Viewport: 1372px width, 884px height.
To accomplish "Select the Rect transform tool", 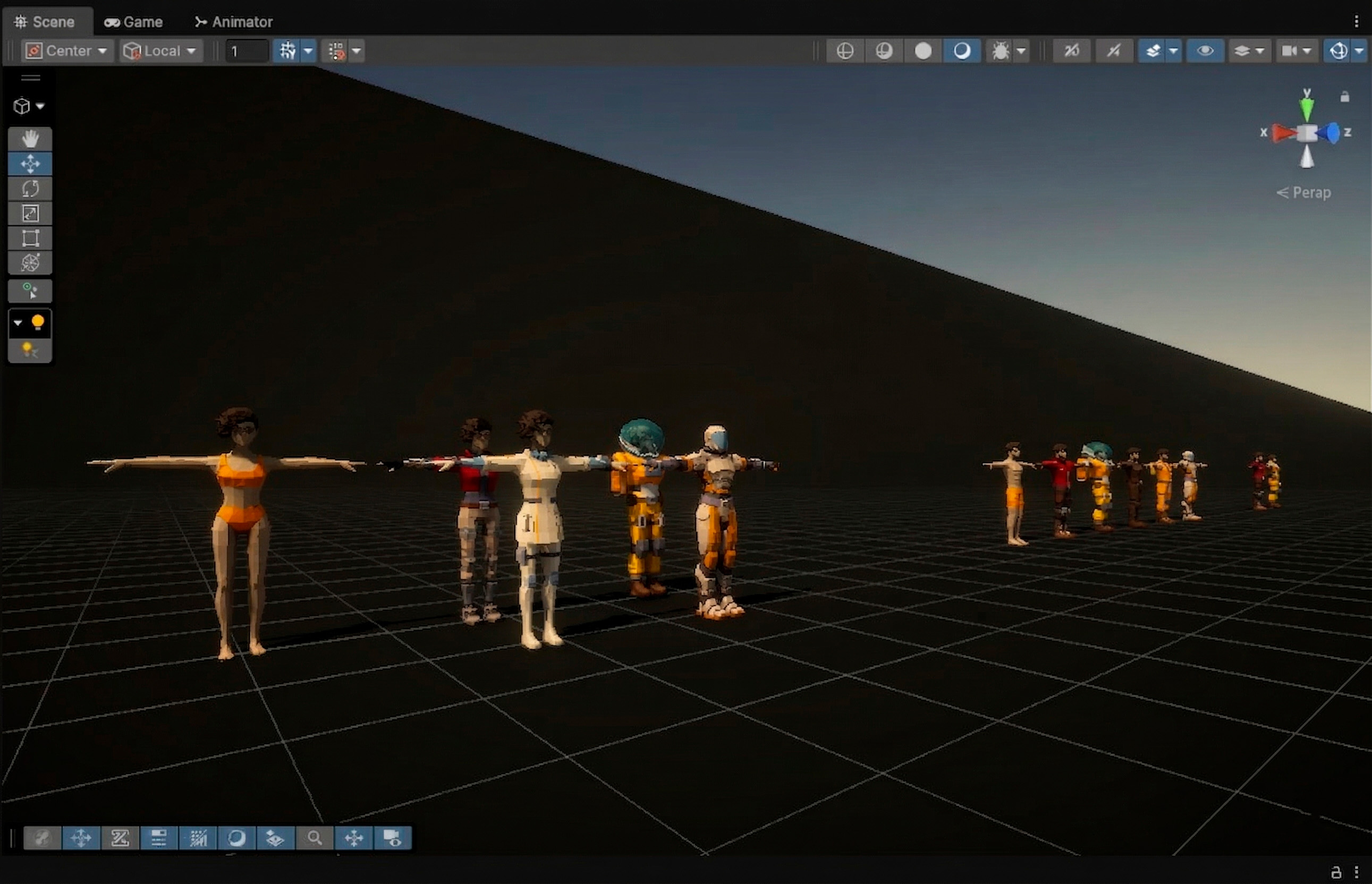I will 30,238.
